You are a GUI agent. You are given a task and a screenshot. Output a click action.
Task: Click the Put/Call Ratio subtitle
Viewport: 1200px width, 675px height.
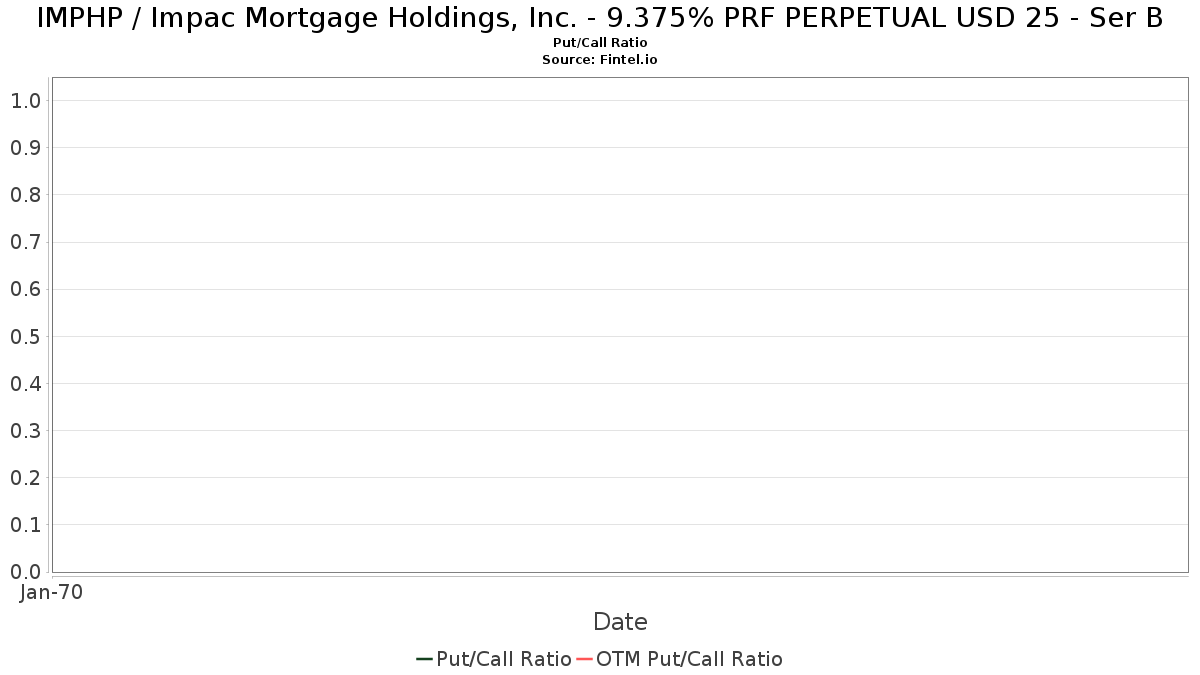pos(600,43)
